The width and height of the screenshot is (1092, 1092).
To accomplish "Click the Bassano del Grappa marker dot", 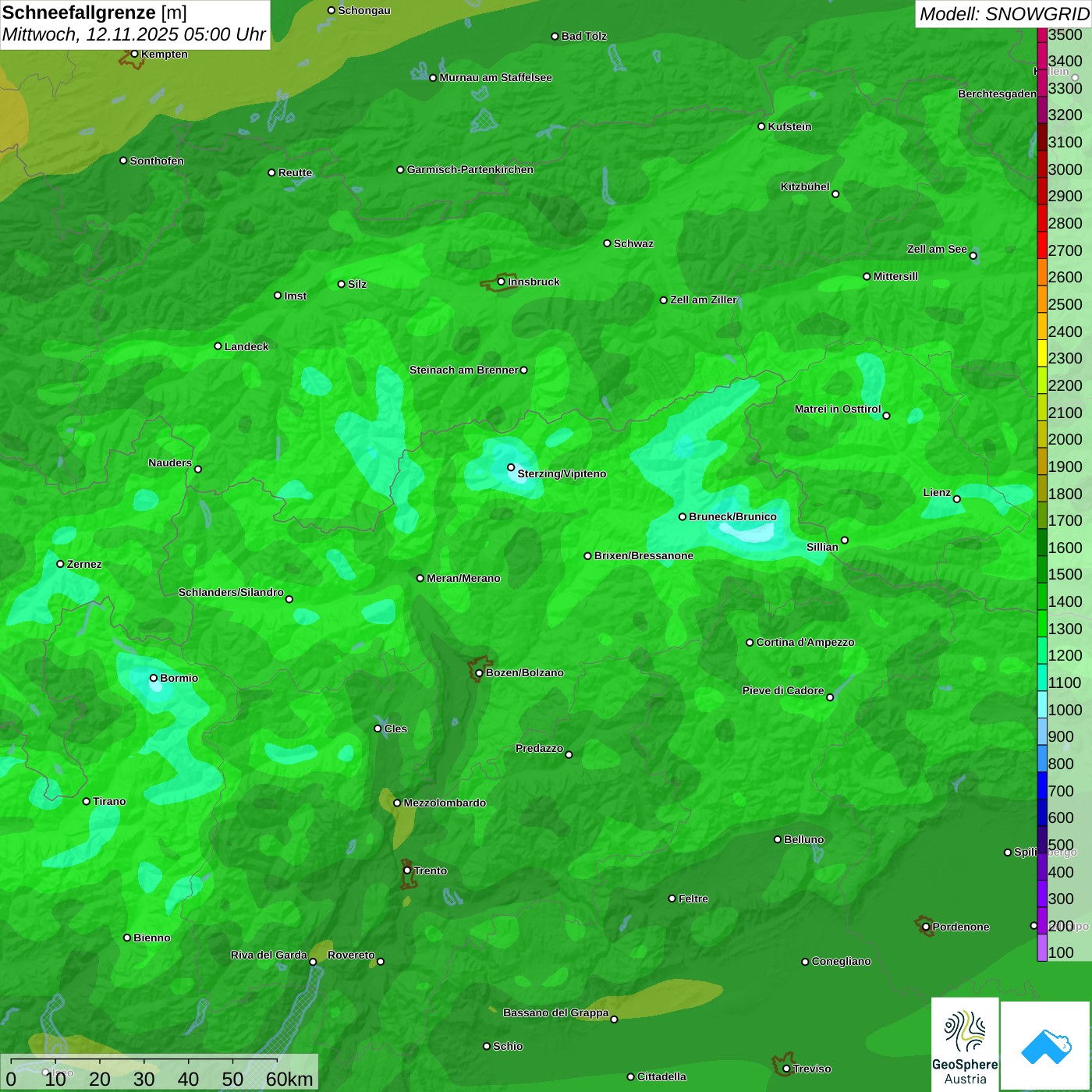I will pos(614,1019).
